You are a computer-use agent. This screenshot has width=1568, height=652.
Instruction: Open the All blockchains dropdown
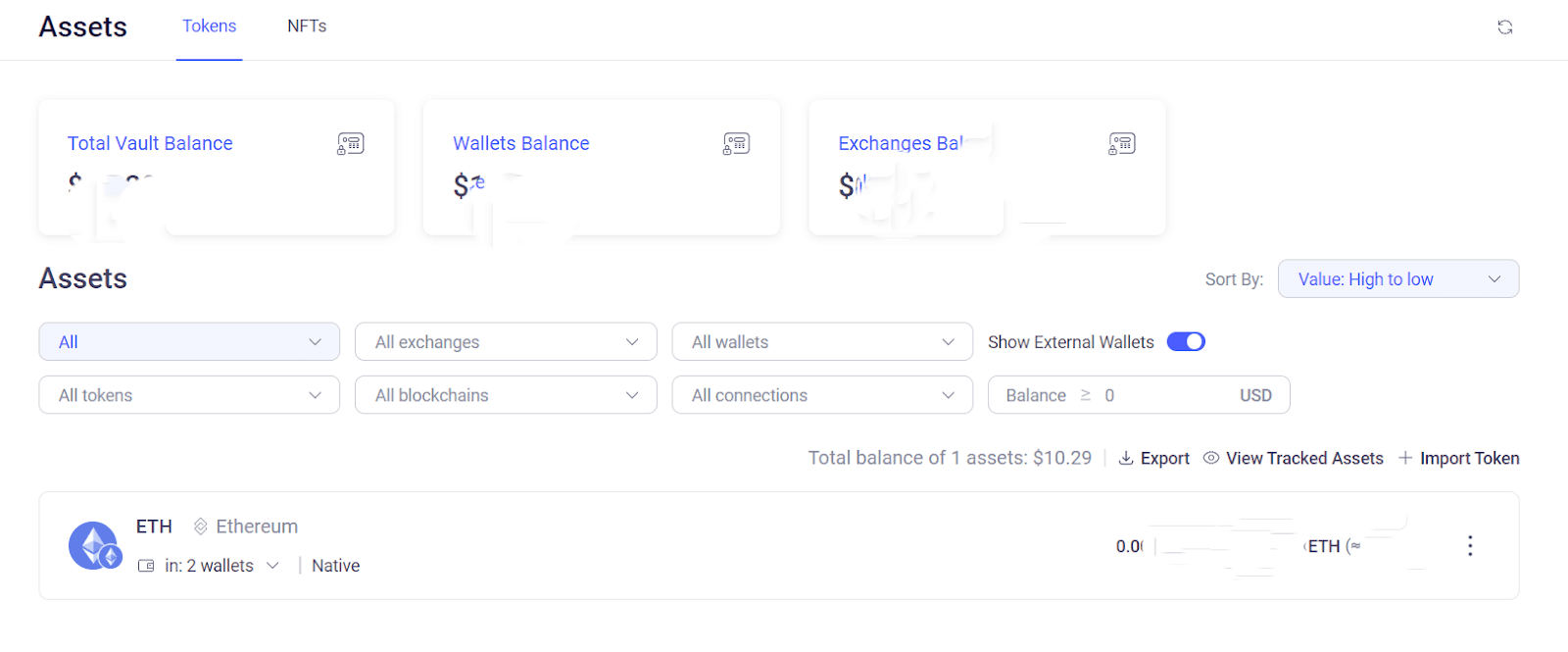(x=506, y=395)
